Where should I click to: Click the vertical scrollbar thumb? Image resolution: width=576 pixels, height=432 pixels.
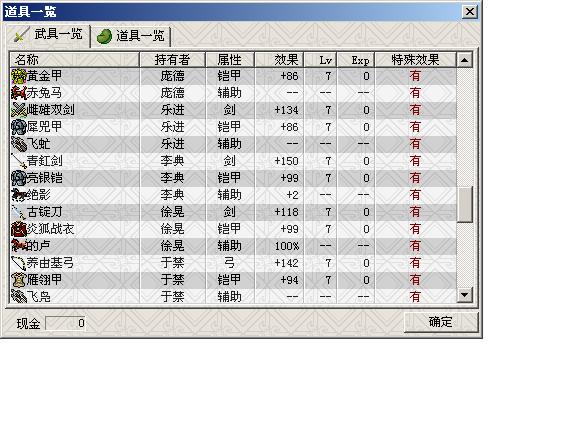(x=465, y=204)
